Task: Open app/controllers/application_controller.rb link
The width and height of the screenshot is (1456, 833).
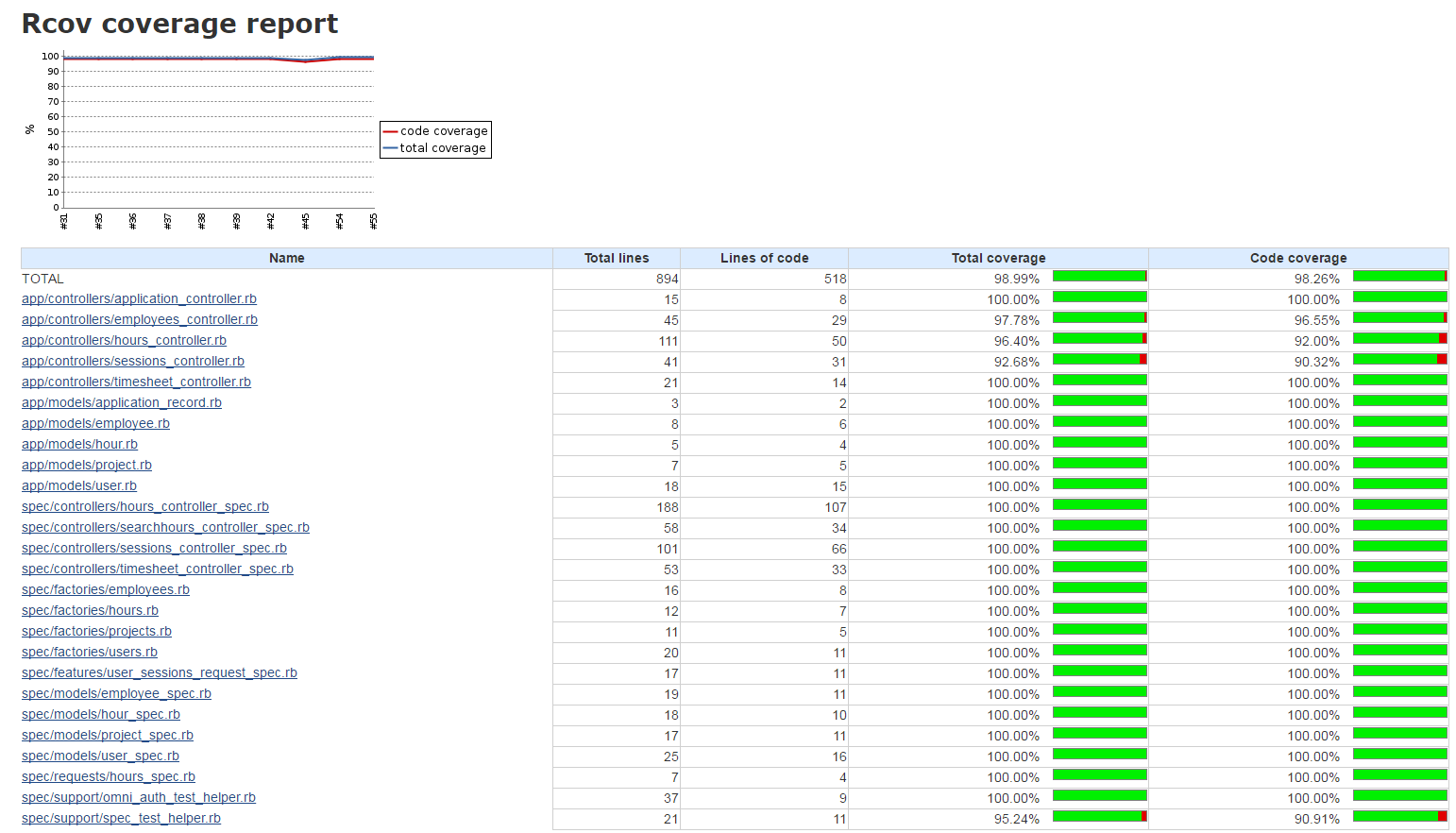Action: 139,299
